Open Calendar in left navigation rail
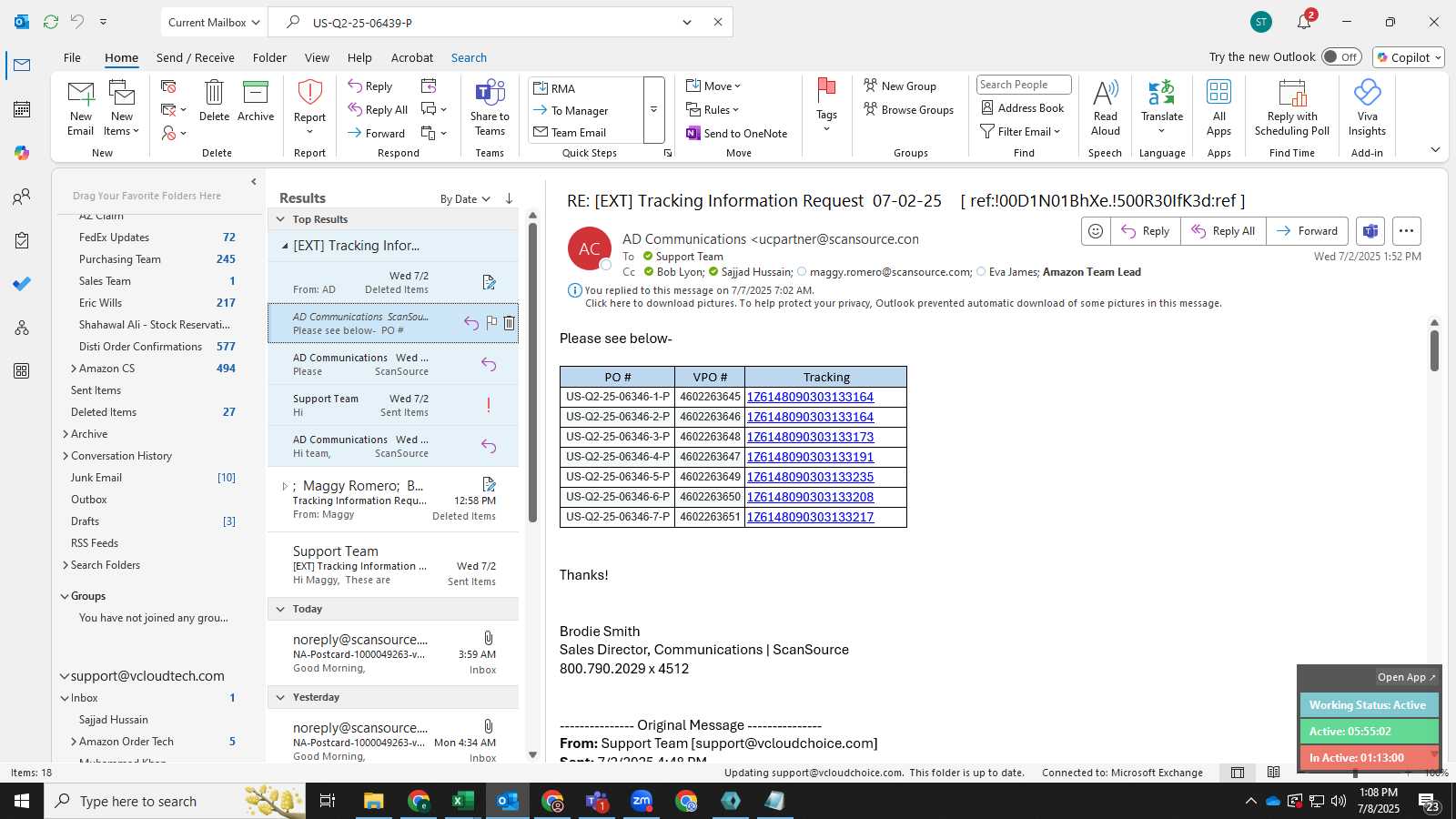Screen dimensions: 1456x819 click(22, 109)
